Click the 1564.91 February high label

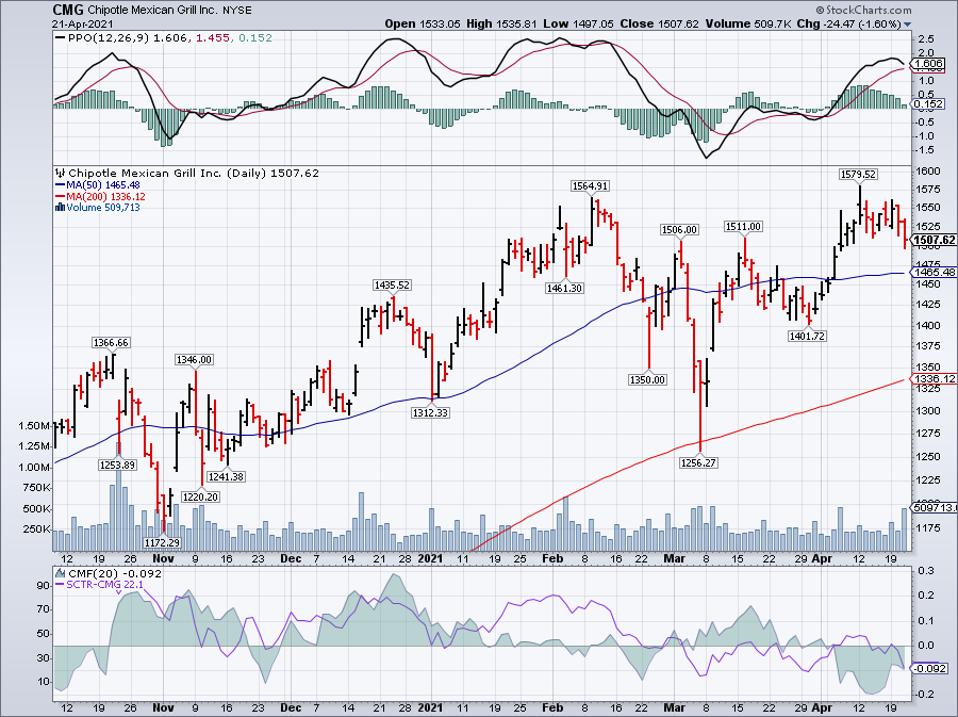(590, 186)
